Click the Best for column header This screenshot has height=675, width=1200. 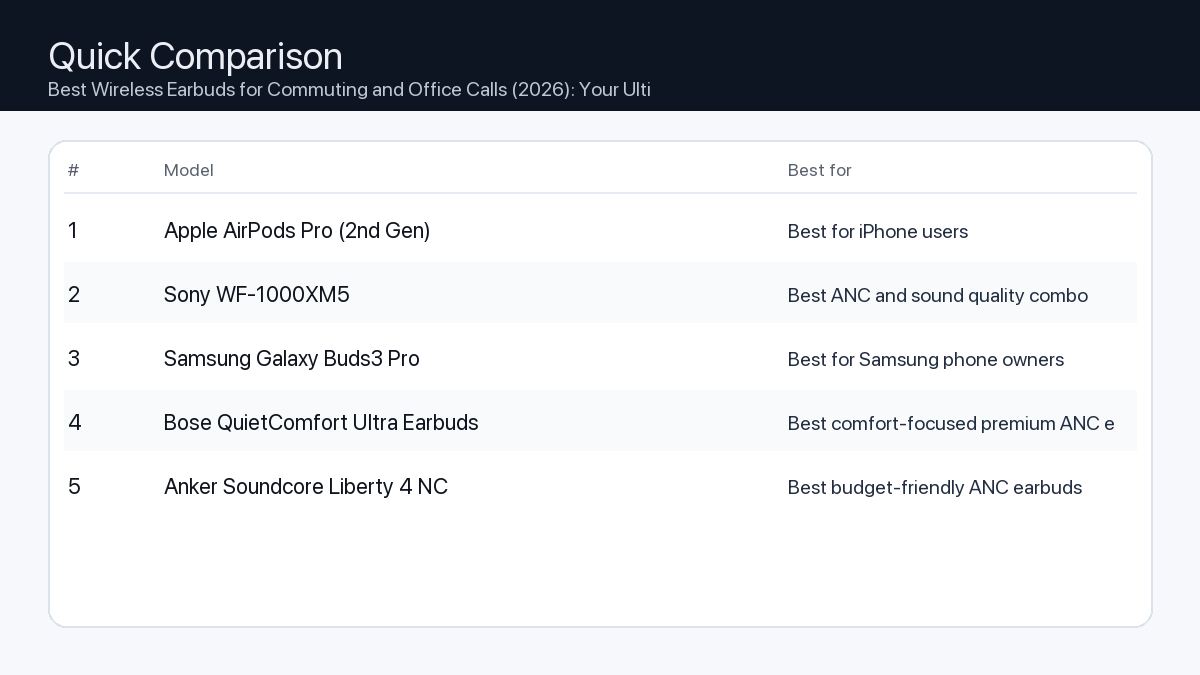(x=819, y=170)
